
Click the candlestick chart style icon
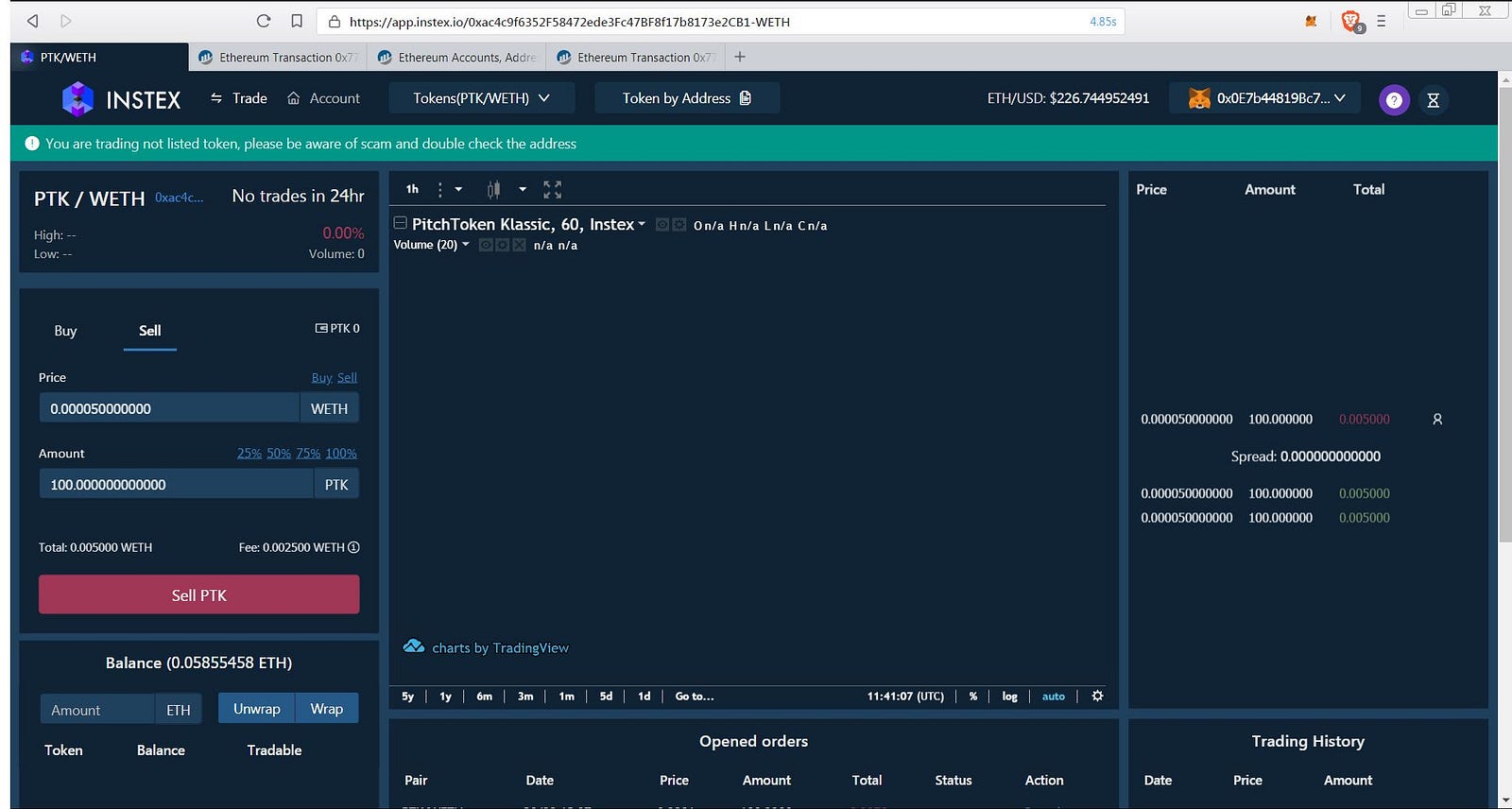(493, 190)
